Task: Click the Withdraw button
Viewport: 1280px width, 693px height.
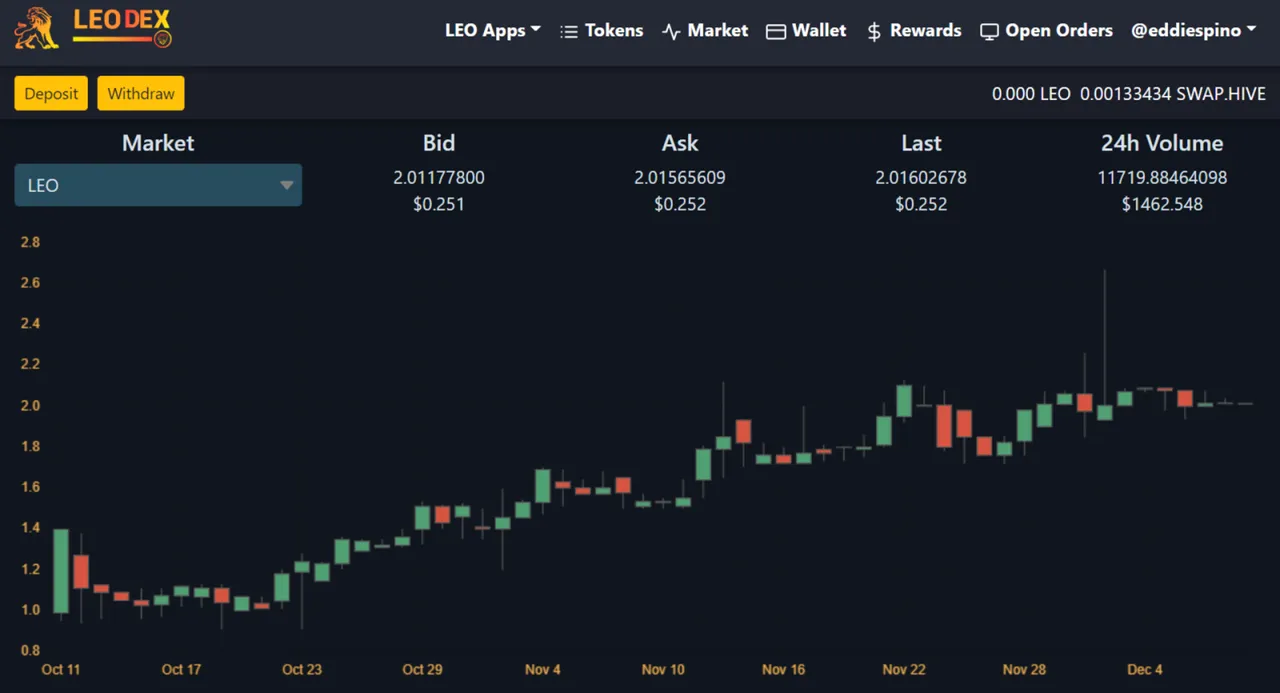Action: [141, 93]
